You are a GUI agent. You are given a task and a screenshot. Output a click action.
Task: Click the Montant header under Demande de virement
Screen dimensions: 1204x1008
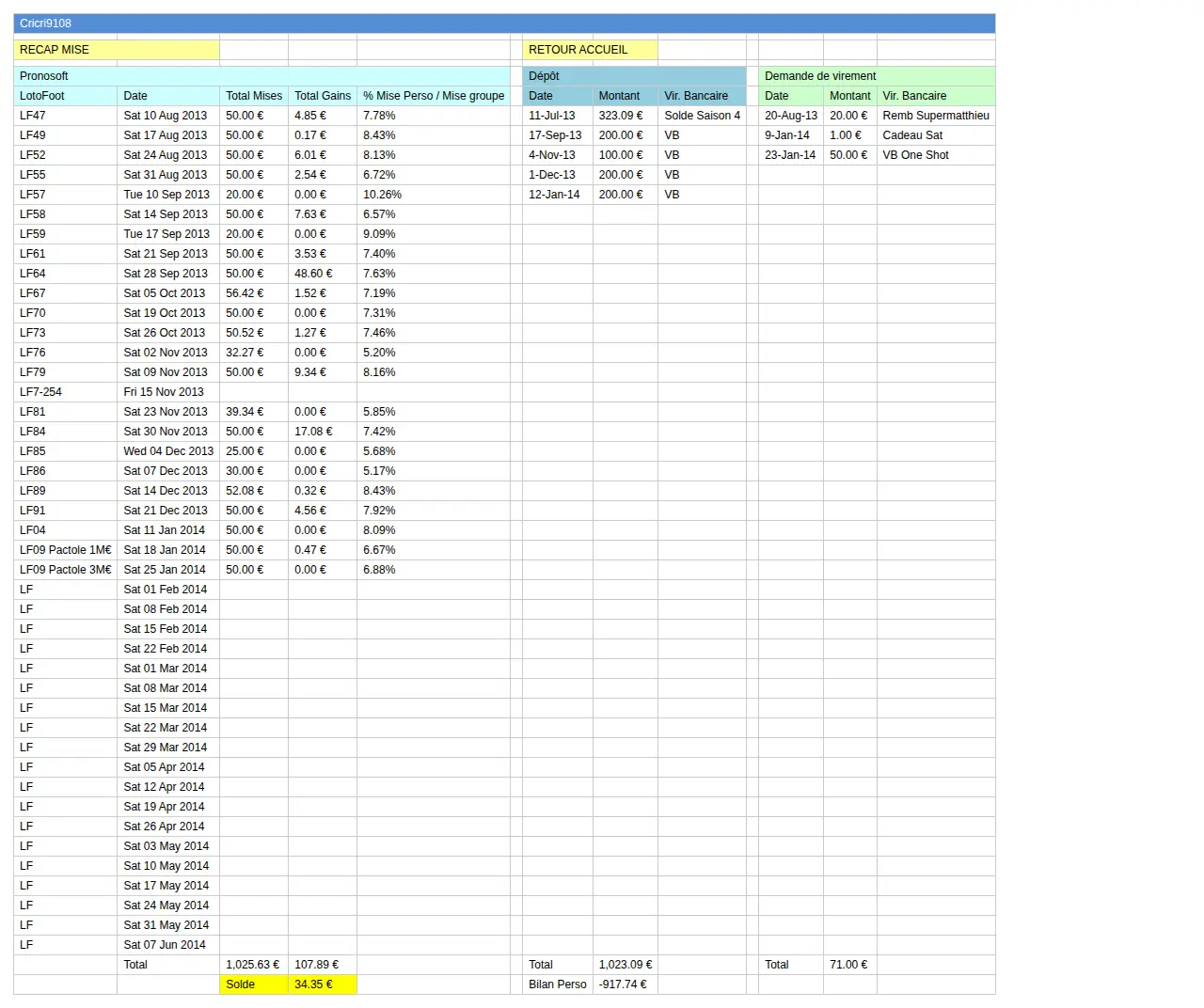[x=850, y=96]
